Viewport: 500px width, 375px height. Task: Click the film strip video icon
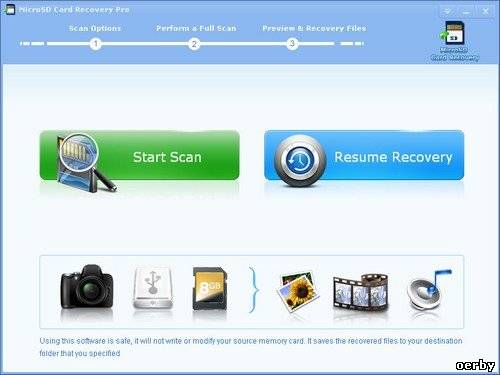[x=361, y=292]
